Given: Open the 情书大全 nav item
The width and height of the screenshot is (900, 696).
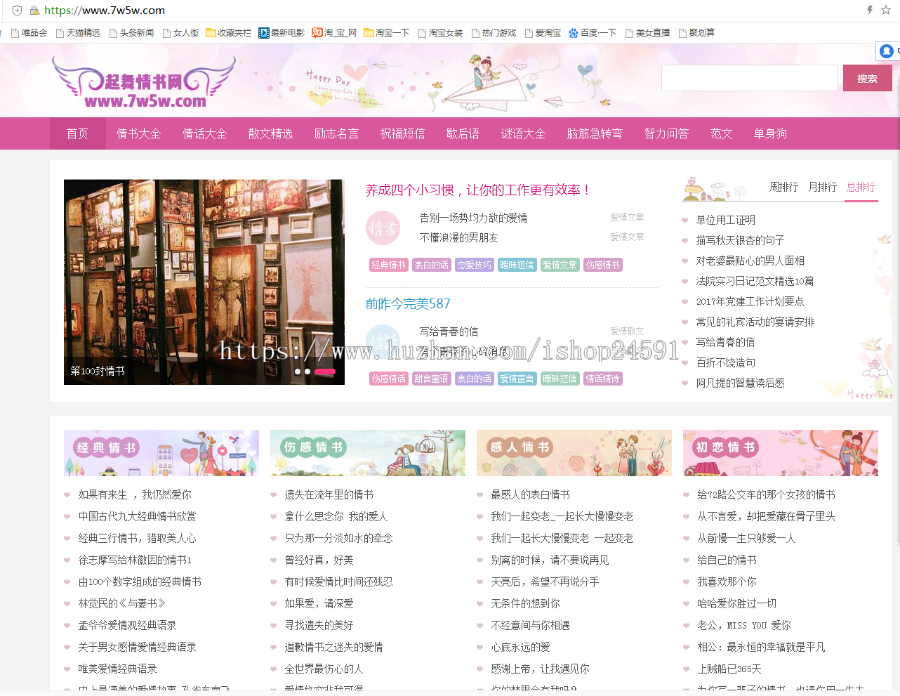Looking at the screenshot, I should point(138,134).
